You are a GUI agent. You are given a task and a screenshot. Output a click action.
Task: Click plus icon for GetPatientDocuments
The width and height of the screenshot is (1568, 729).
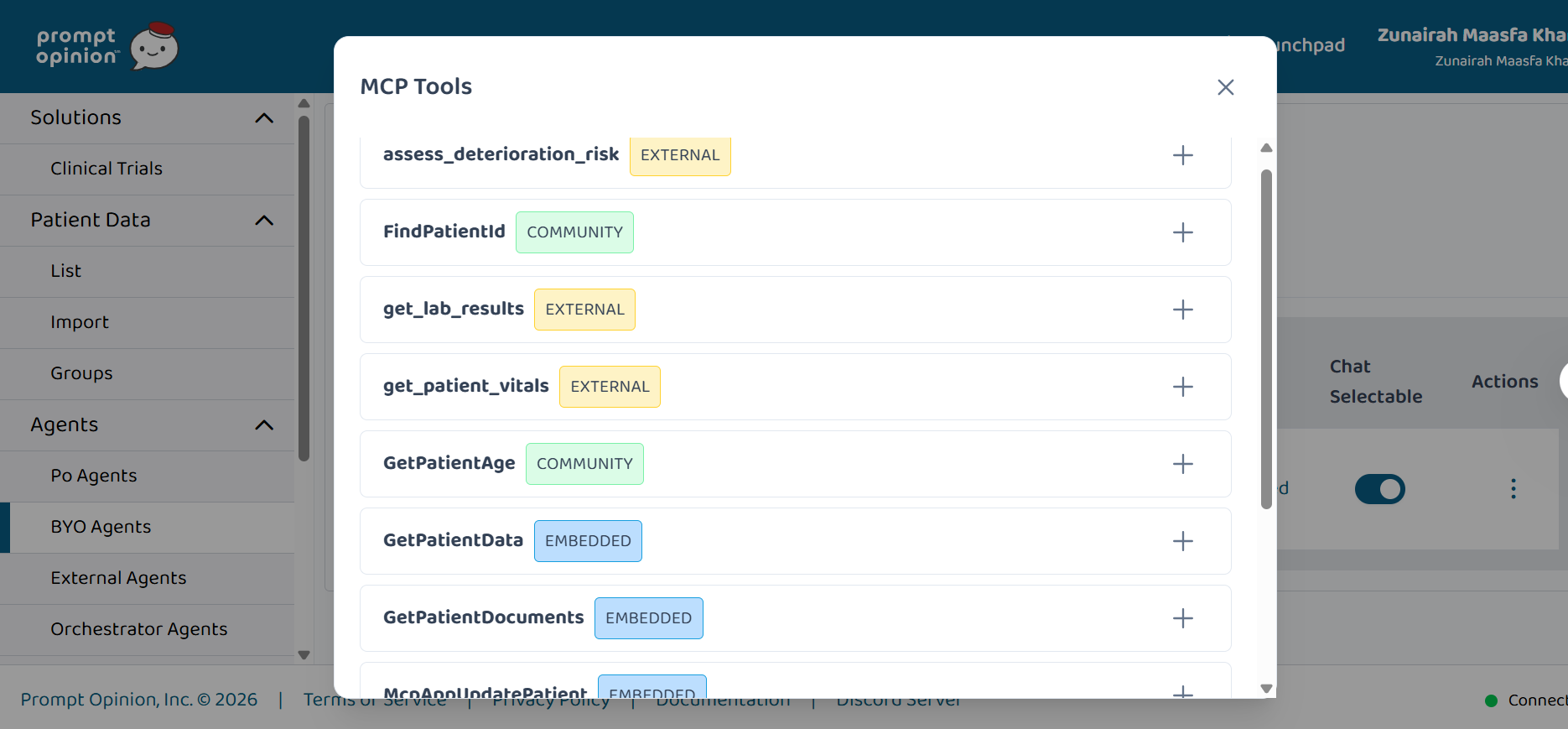(x=1182, y=618)
